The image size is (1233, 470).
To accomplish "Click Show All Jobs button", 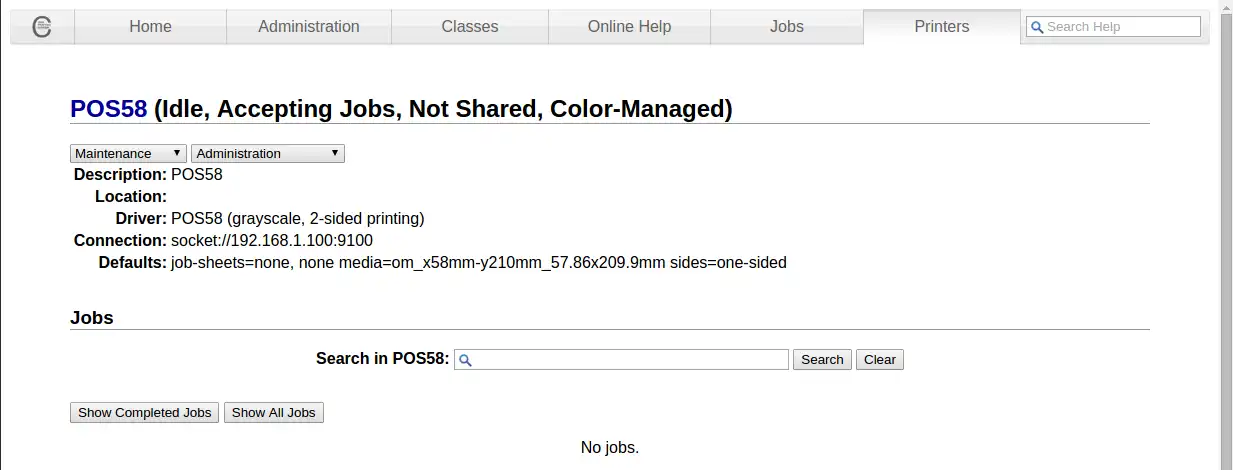I will click(x=274, y=412).
